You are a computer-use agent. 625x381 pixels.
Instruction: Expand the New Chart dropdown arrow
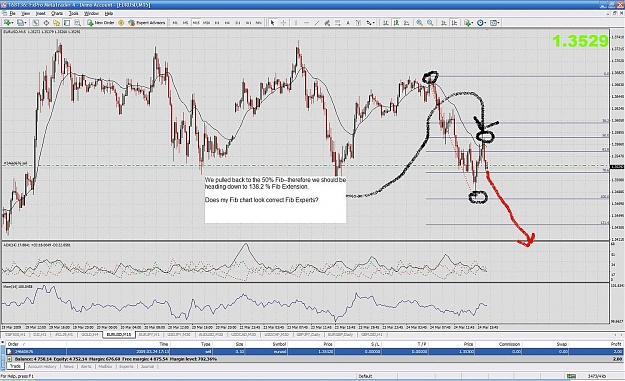pyautogui.click(x=12, y=23)
